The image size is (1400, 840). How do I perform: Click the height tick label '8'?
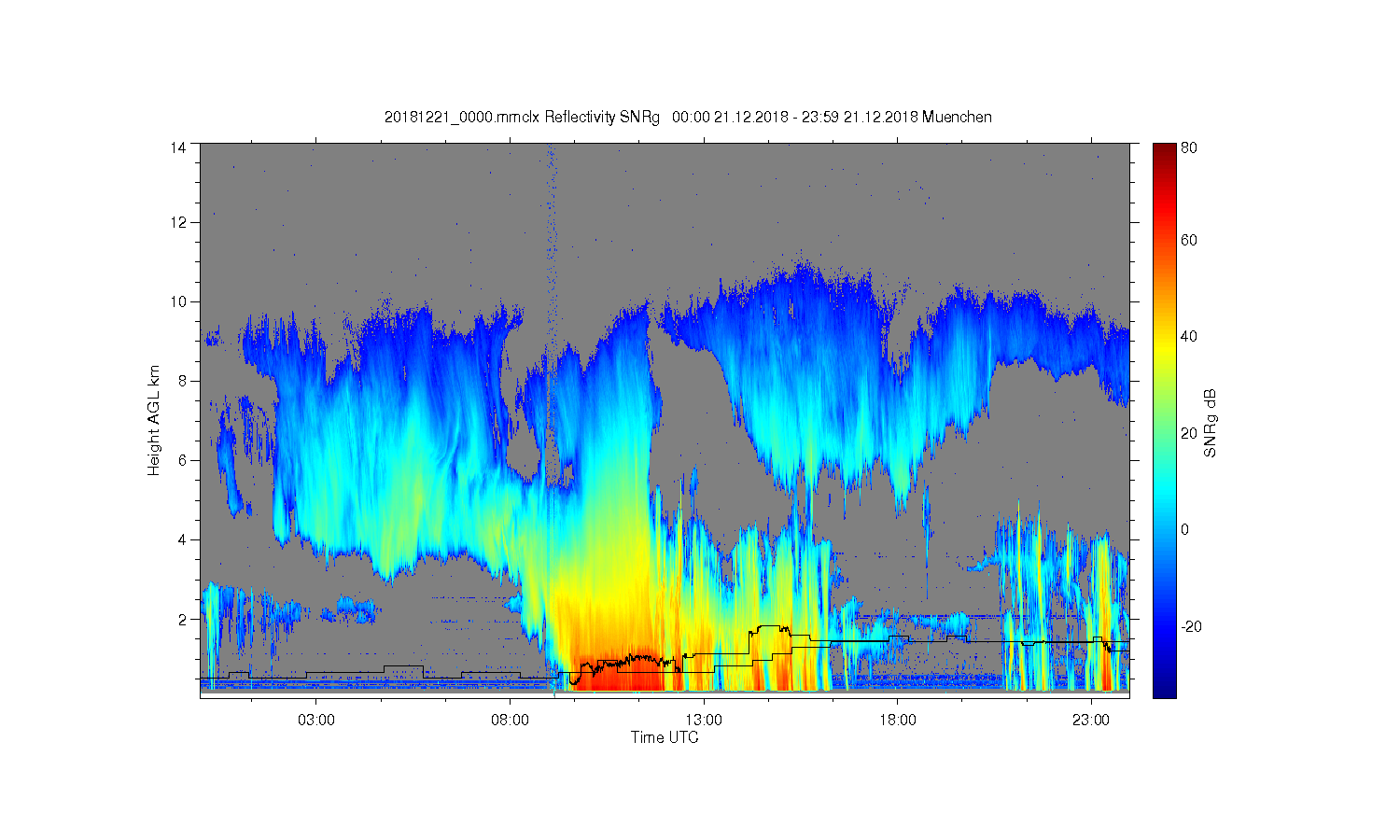click(181, 381)
